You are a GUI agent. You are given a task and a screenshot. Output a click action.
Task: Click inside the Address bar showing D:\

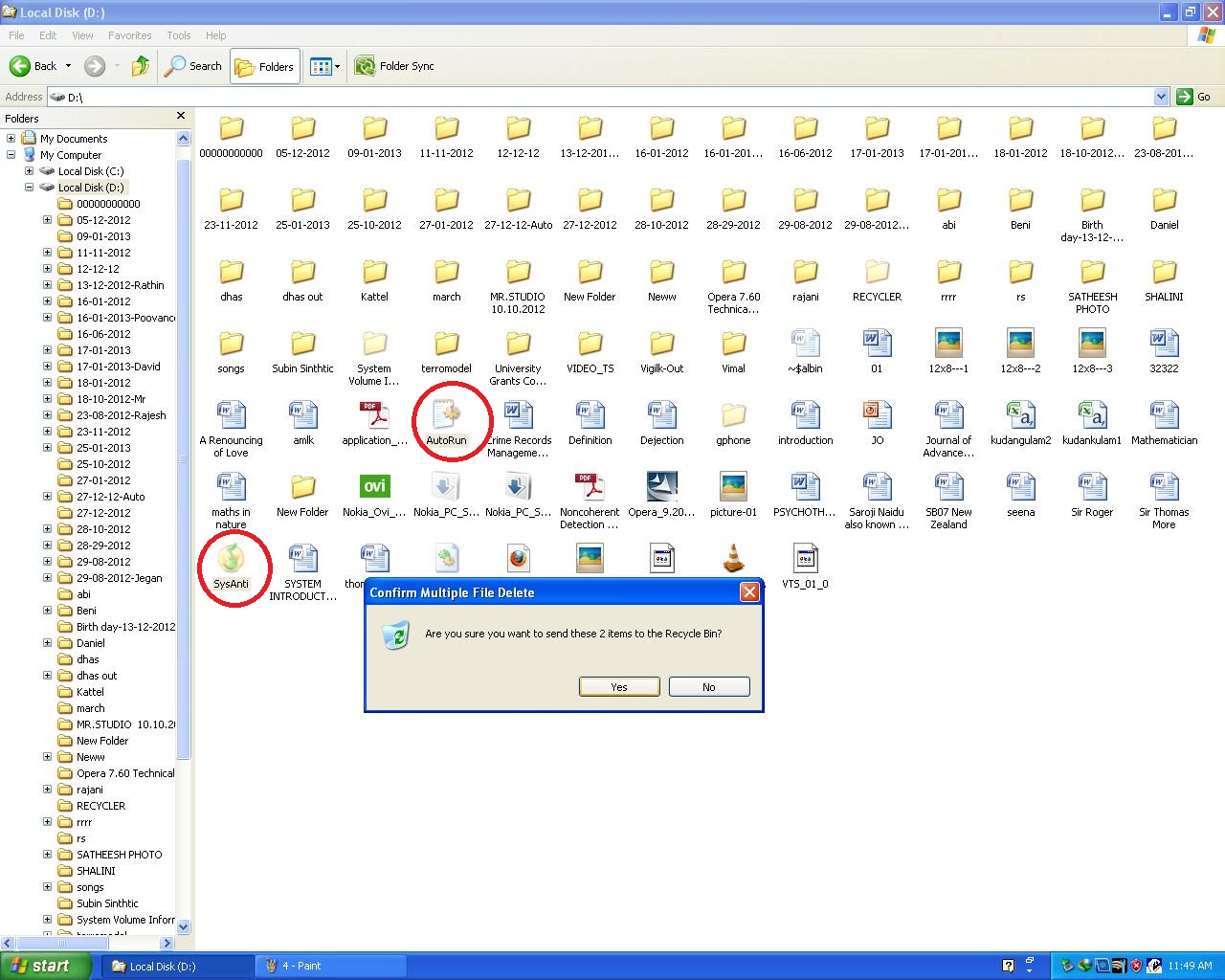coord(287,97)
